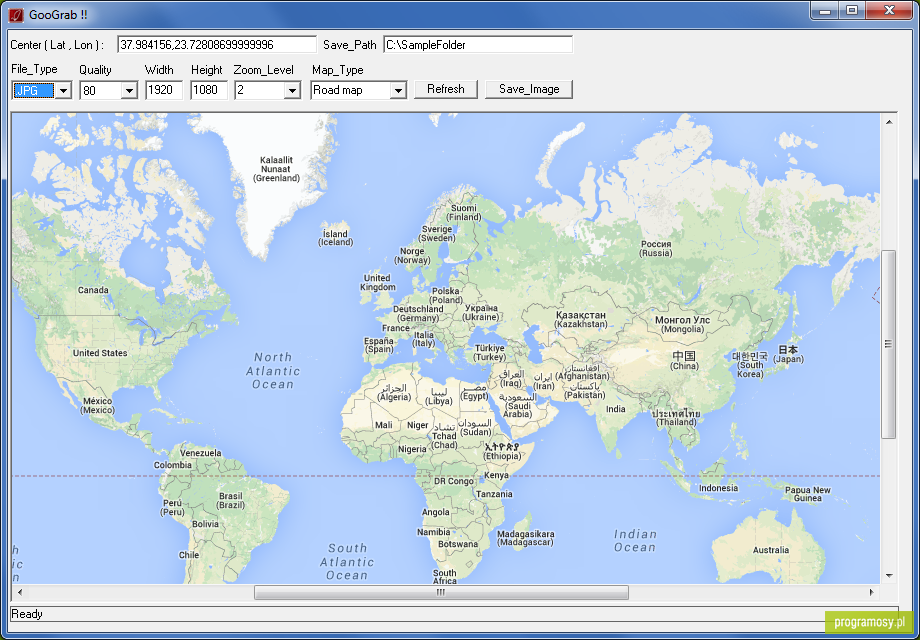The height and width of the screenshot is (640, 920).
Task: Click the Suomi (Finland) label on map
Action: coord(464,212)
